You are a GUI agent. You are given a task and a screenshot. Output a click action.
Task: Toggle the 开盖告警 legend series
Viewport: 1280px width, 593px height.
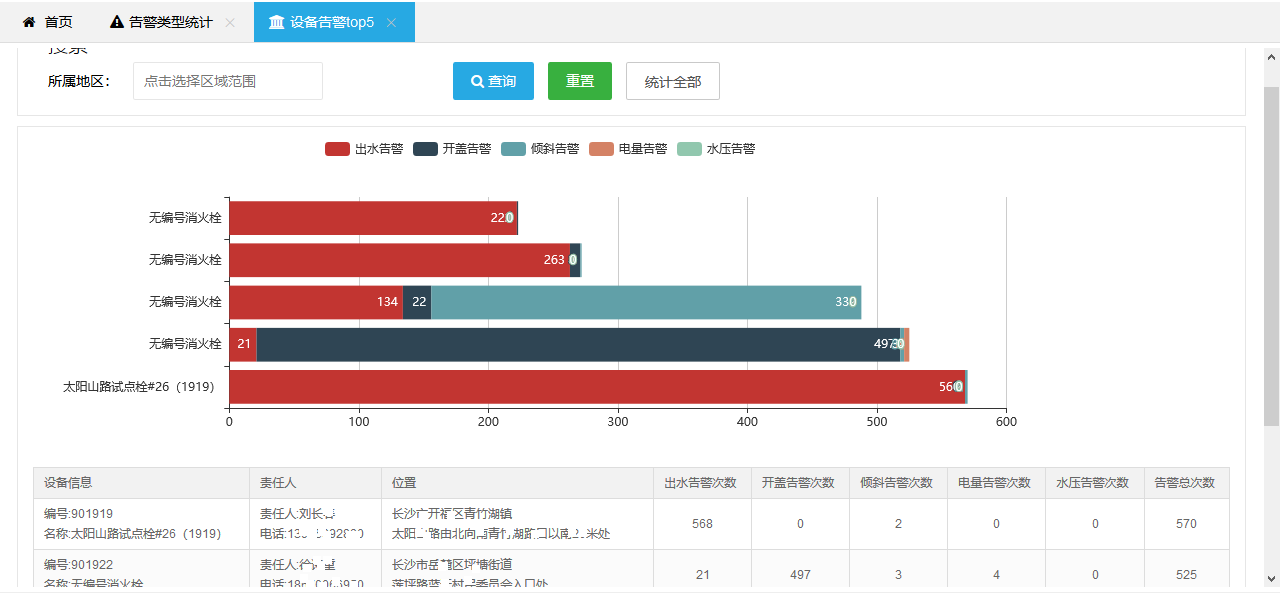coord(452,149)
